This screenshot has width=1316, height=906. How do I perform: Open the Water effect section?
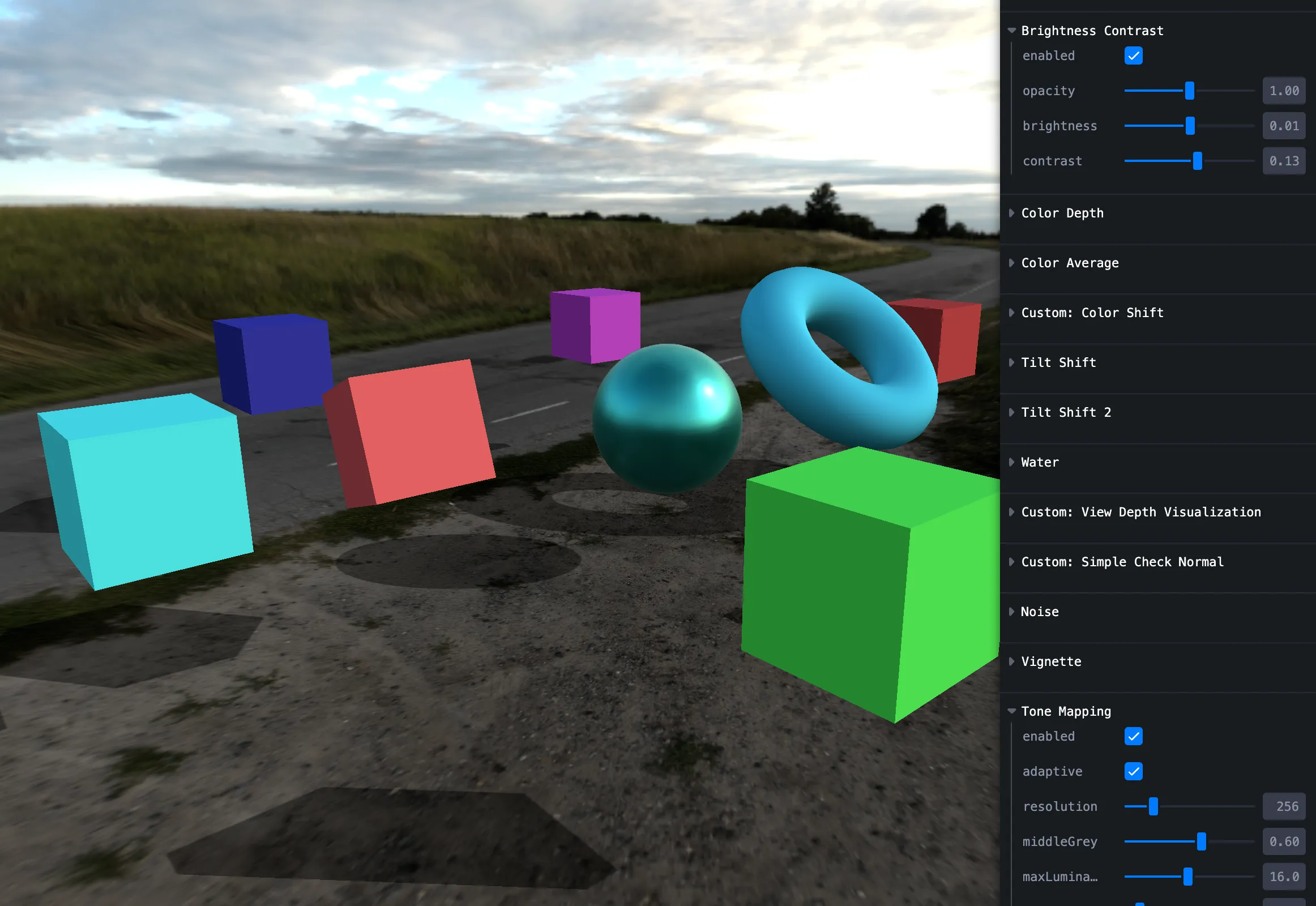coord(1039,462)
